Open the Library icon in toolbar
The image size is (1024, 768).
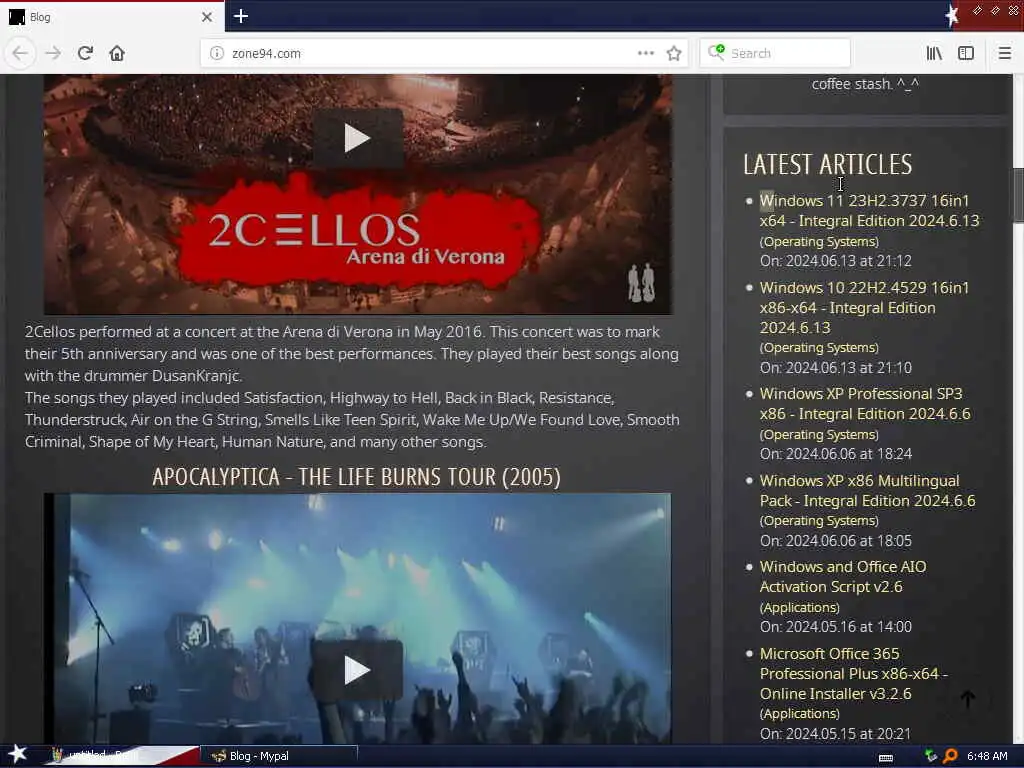(x=934, y=53)
